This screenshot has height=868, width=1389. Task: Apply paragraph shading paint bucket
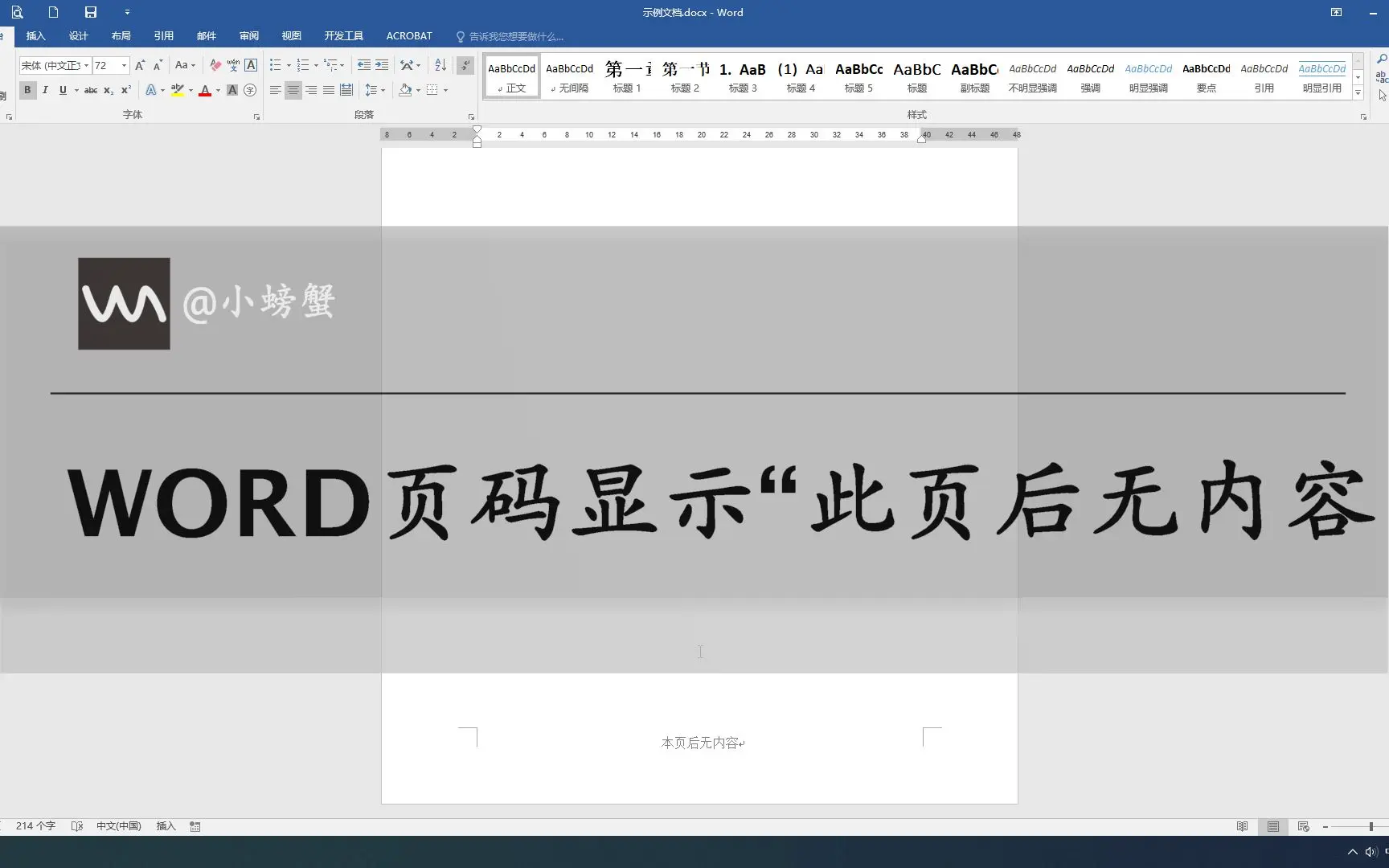pos(405,90)
